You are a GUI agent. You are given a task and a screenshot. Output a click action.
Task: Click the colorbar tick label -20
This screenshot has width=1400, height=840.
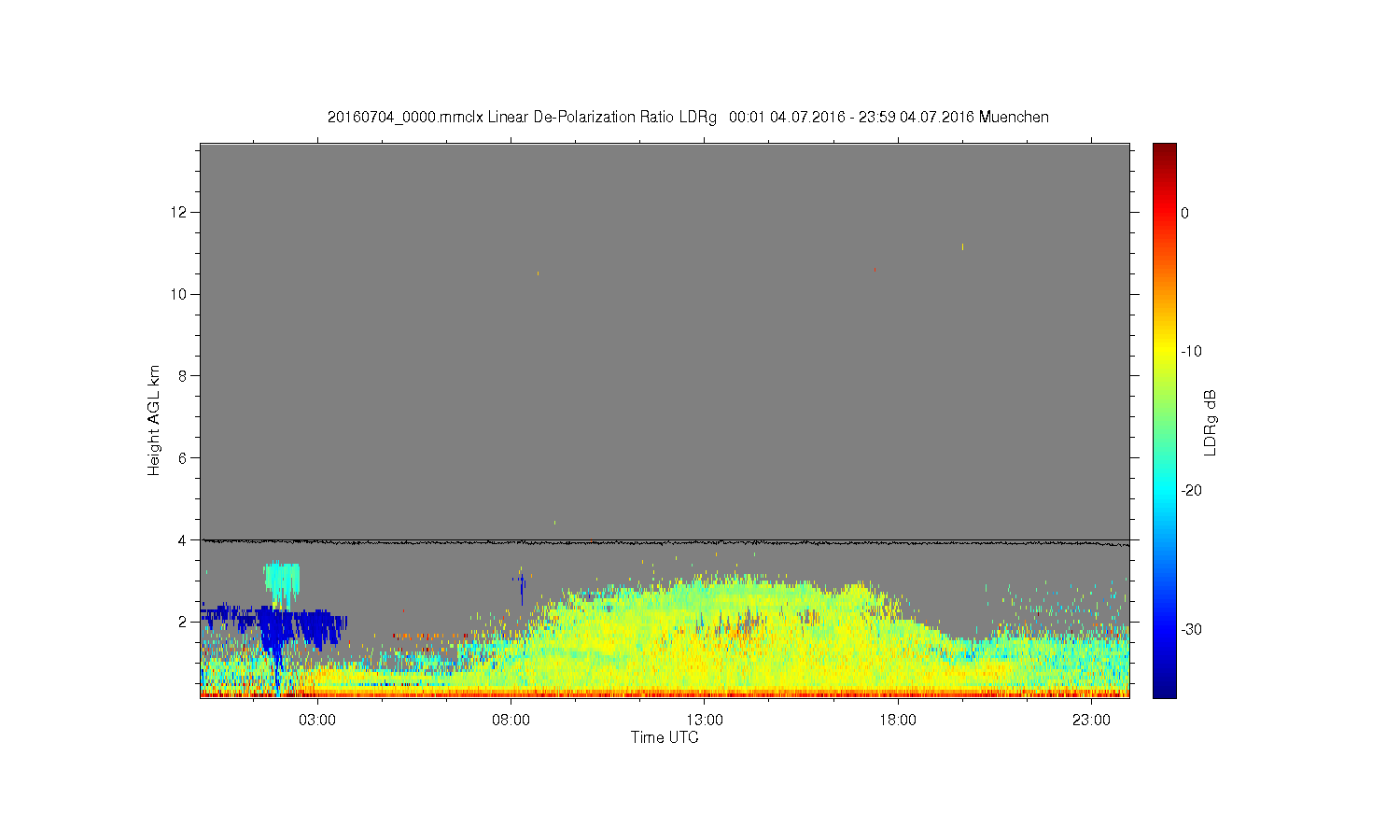(x=1191, y=491)
